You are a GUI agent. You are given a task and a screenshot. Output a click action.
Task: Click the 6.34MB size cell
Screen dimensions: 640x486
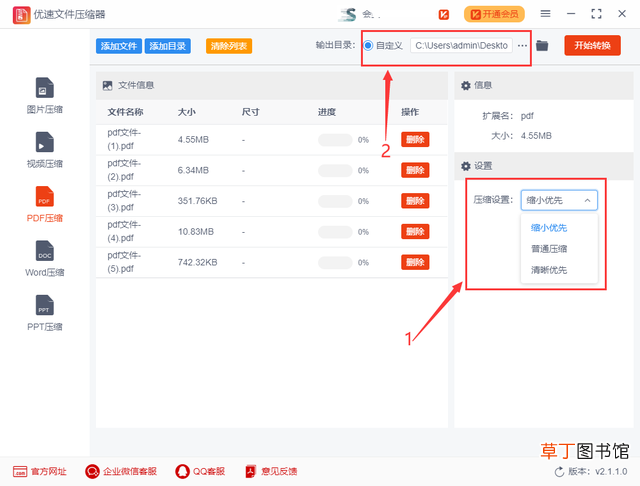(193, 170)
